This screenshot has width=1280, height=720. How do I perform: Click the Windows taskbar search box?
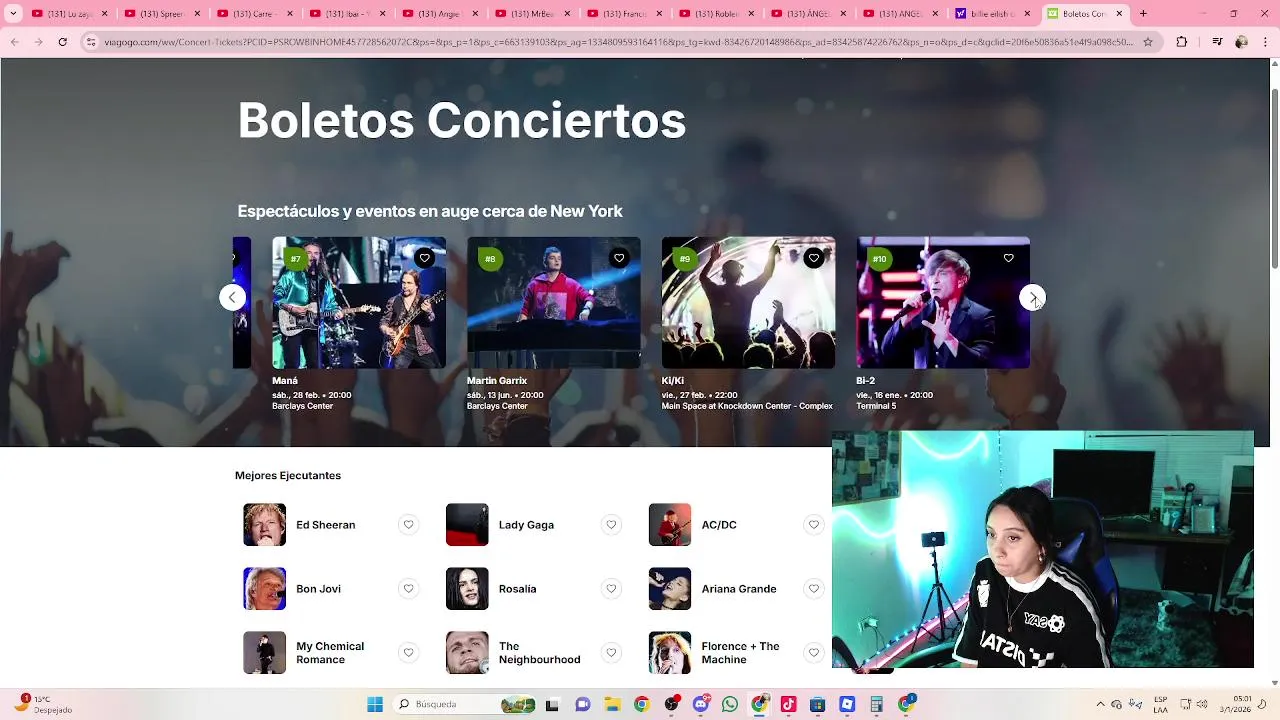pos(465,704)
